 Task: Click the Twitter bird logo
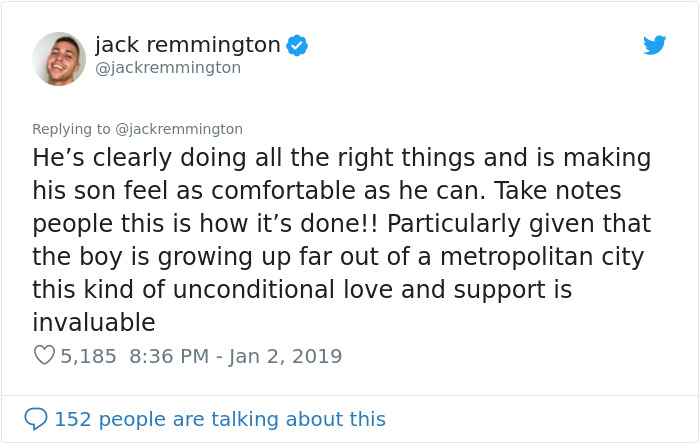click(654, 45)
